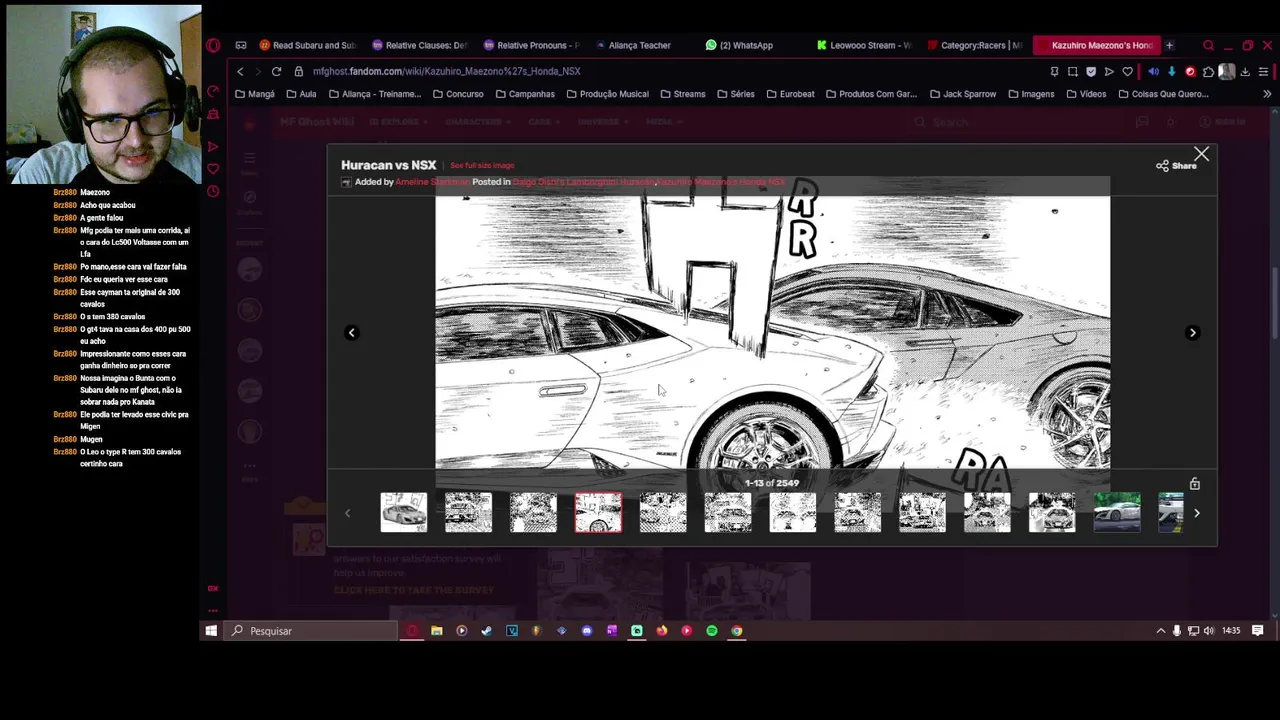Close the Huracan vs NSX image lightbox
This screenshot has height=720, width=1280.
[1201, 154]
